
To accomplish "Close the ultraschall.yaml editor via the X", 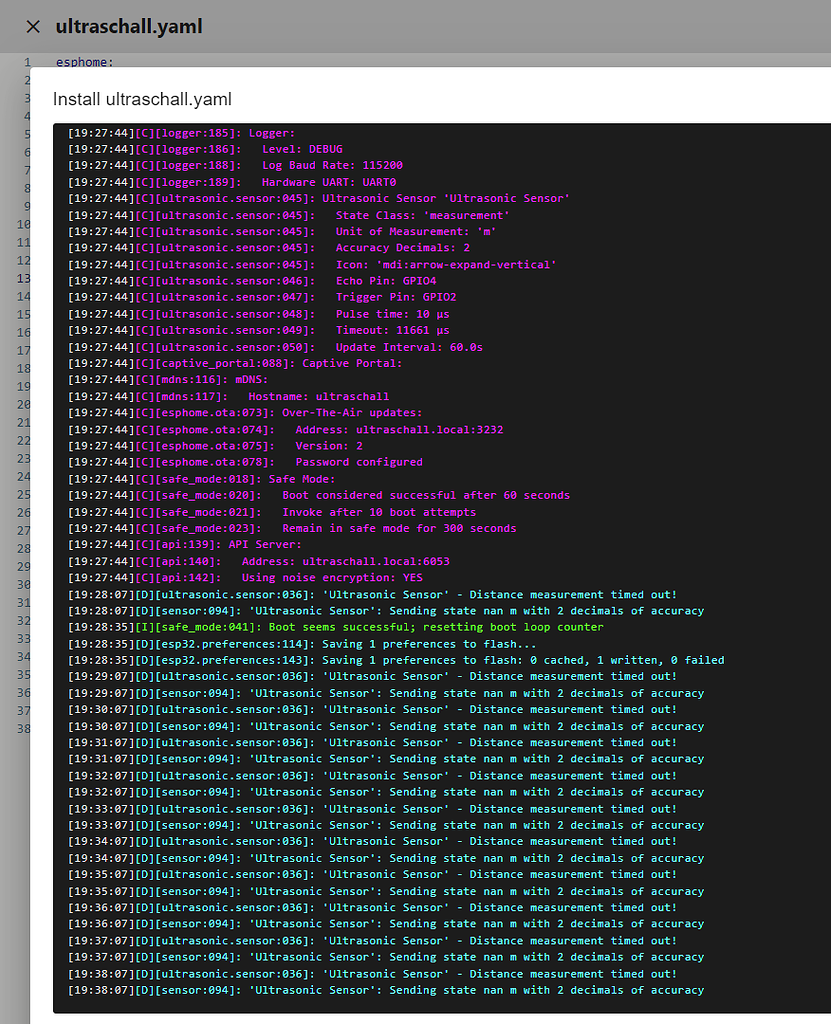I will click(x=33, y=27).
